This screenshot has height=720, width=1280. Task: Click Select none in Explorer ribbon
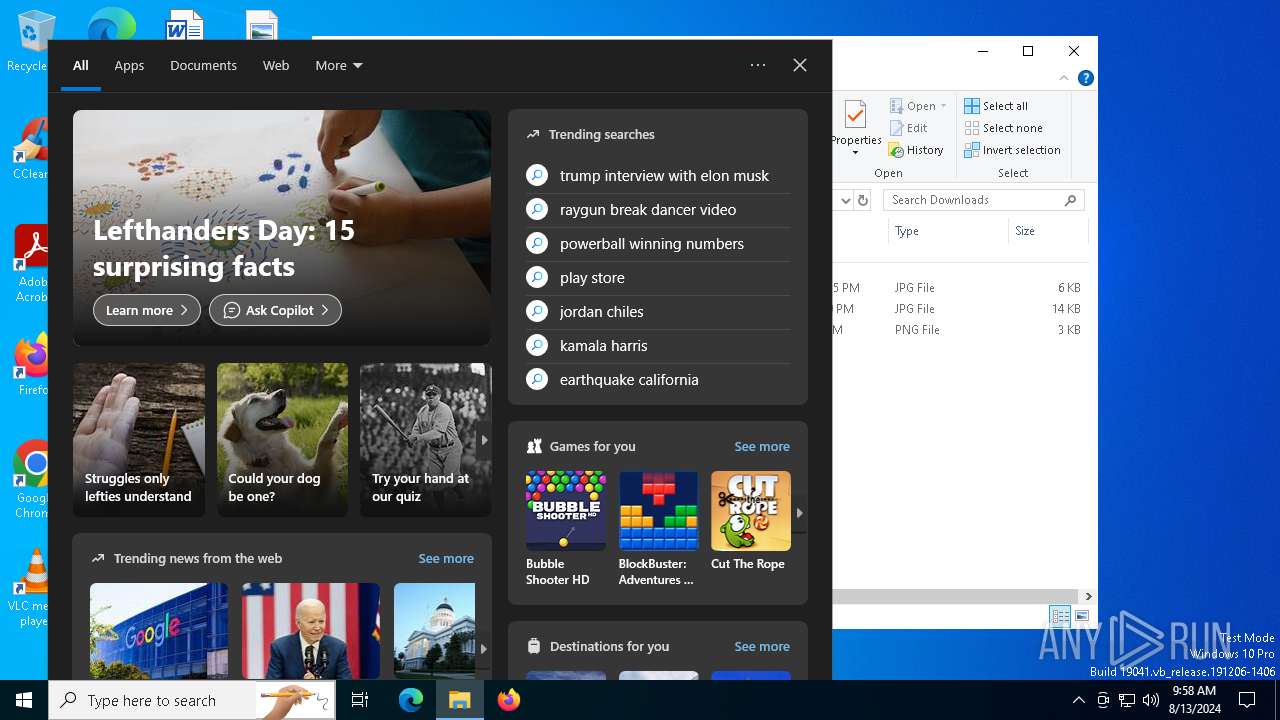1004,128
